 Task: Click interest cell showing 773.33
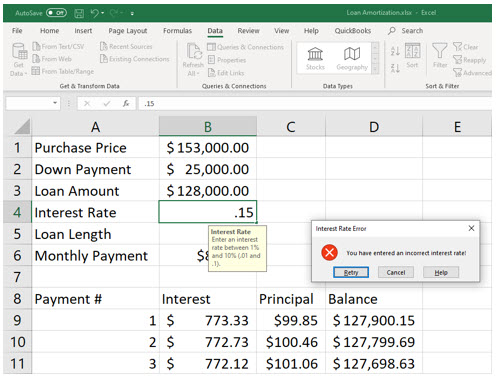point(208,320)
